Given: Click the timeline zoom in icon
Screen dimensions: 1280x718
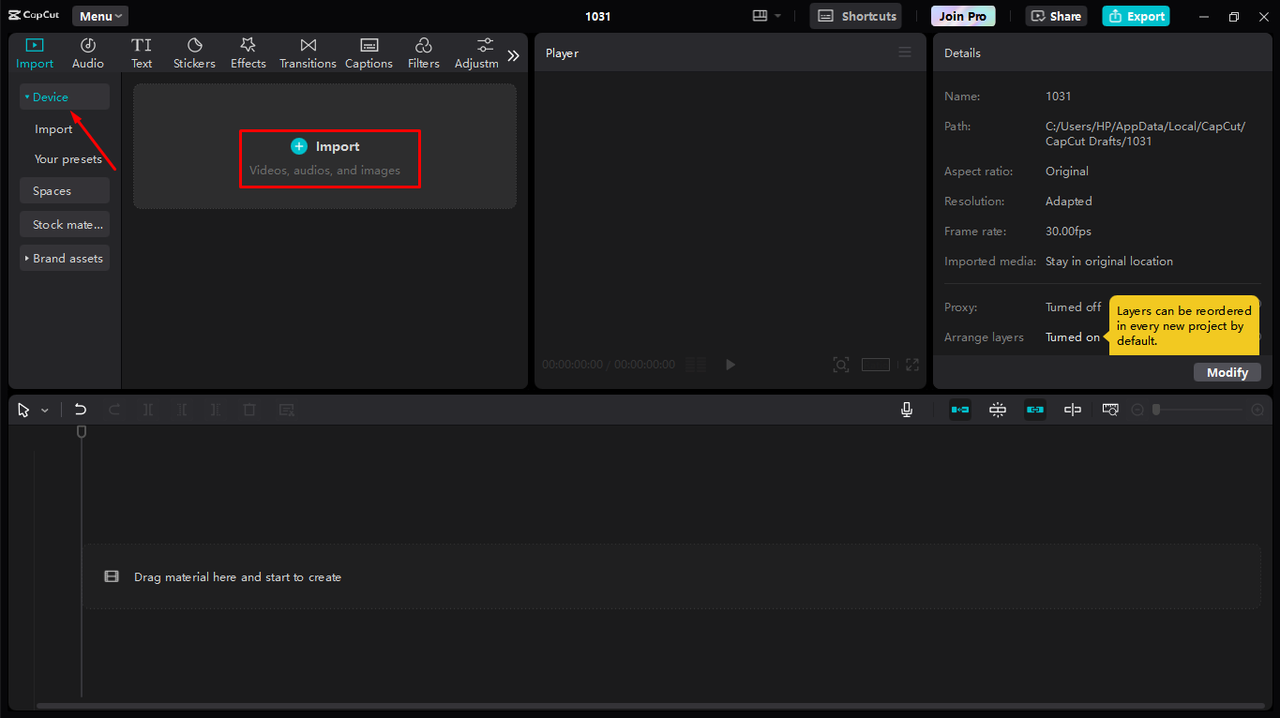Looking at the screenshot, I should [x=1258, y=410].
